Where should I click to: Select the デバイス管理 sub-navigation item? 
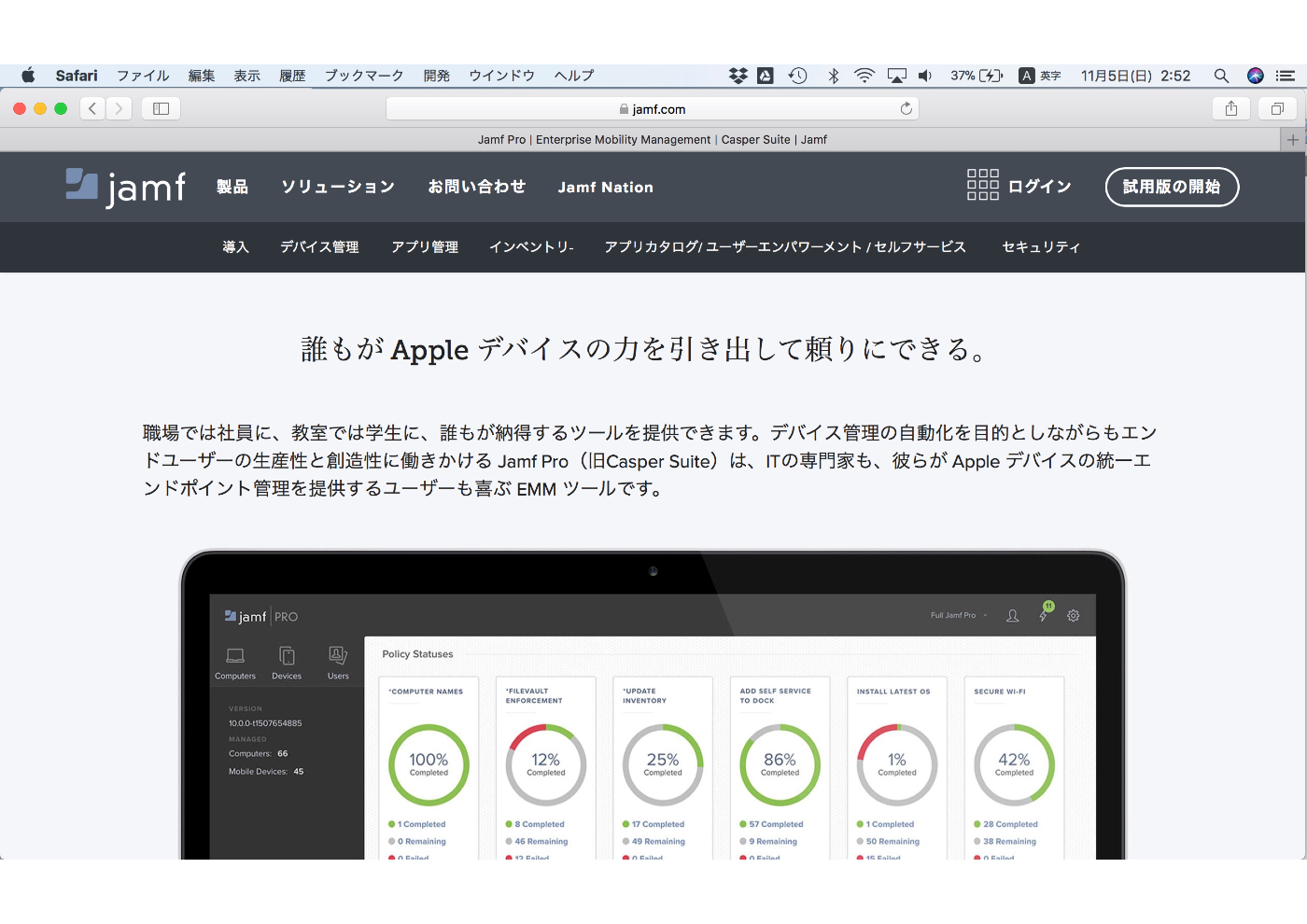[320, 247]
